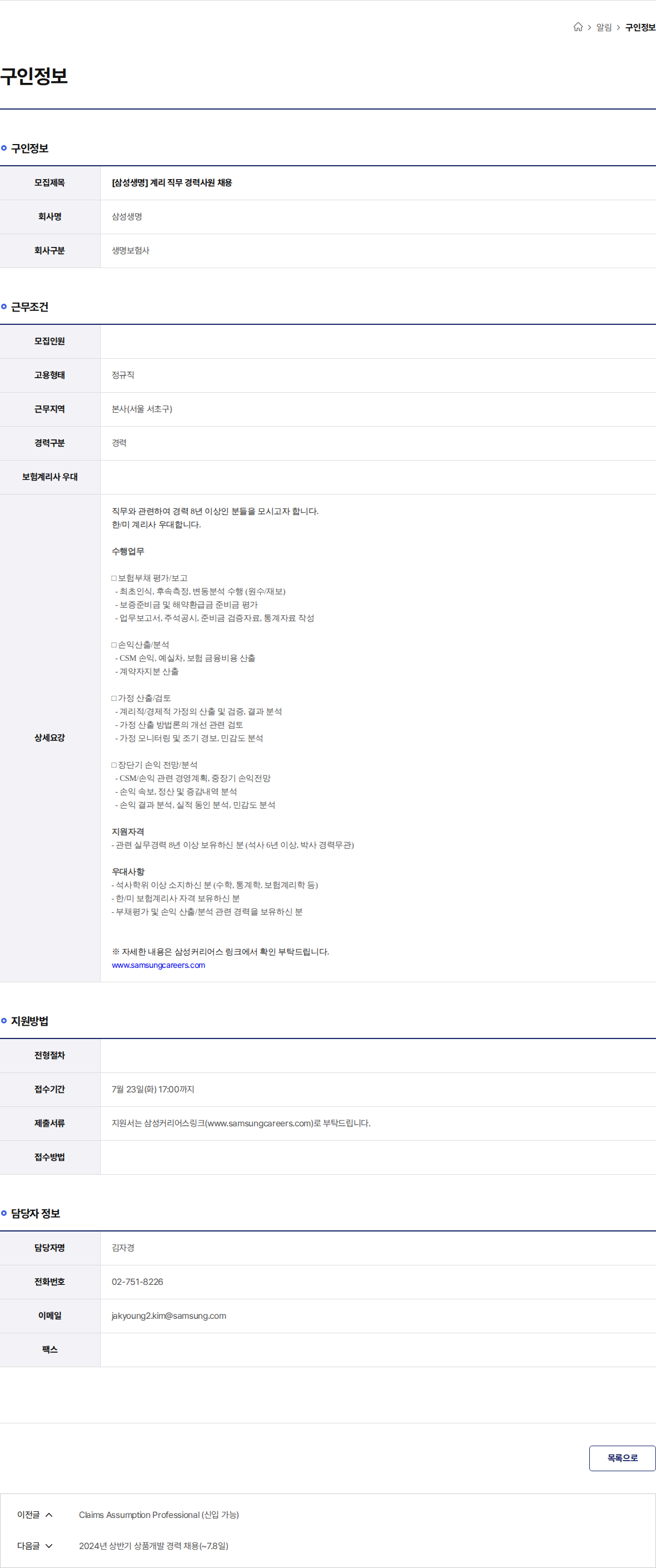
Task: Open previous post Claims Assumption Professional
Action: (x=159, y=1515)
